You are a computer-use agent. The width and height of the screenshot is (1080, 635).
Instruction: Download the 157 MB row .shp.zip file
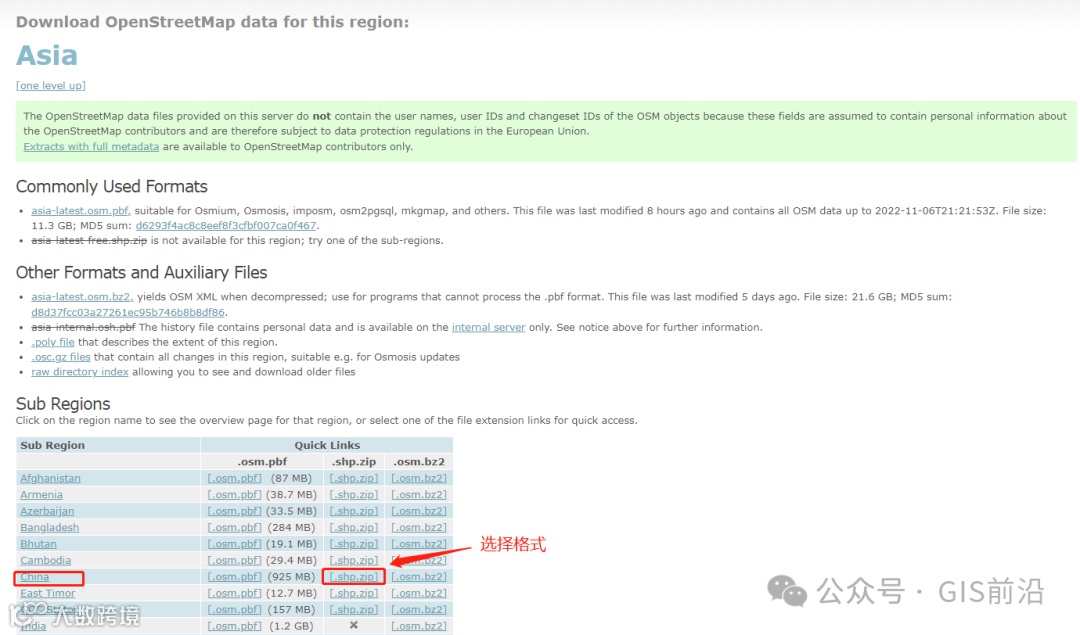(x=354, y=610)
